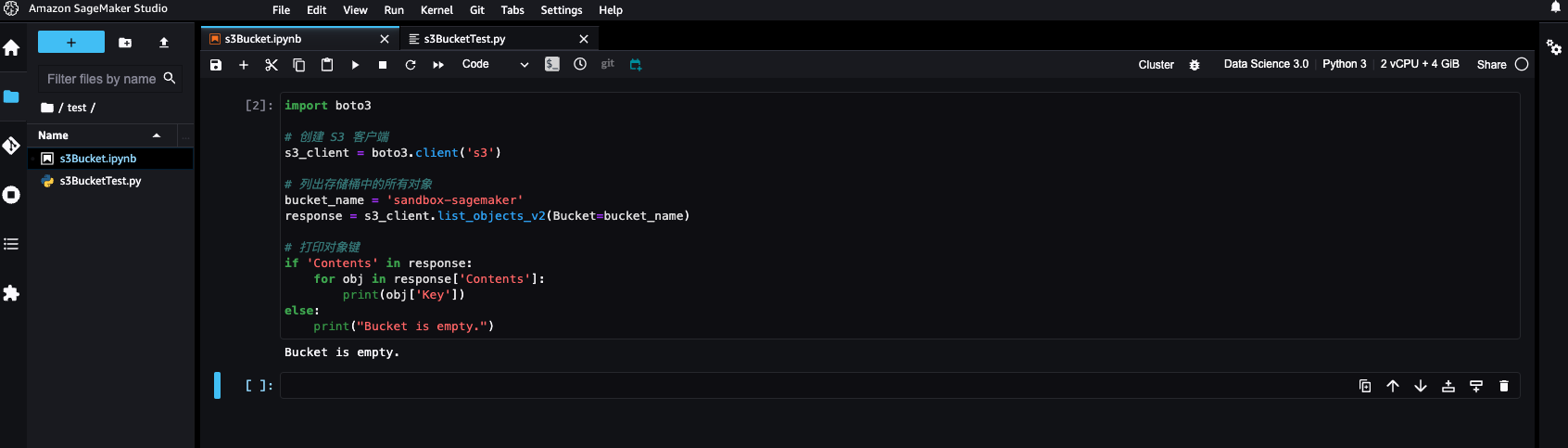This screenshot has height=448, width=1568.
Task: Change the Data Science 3.0 image
Action: (1266, 64)
